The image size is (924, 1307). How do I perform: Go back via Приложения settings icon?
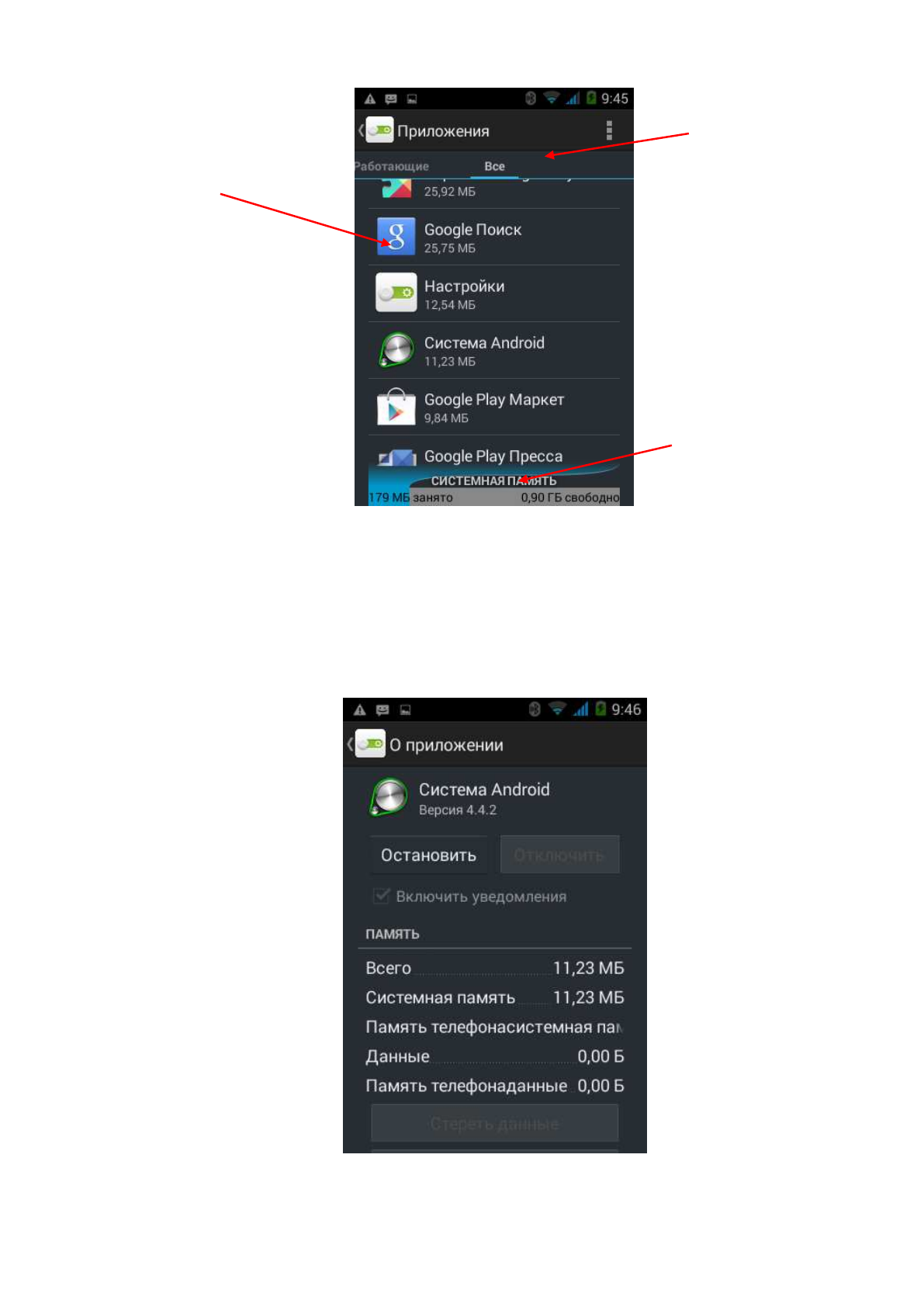click(375, 130)
